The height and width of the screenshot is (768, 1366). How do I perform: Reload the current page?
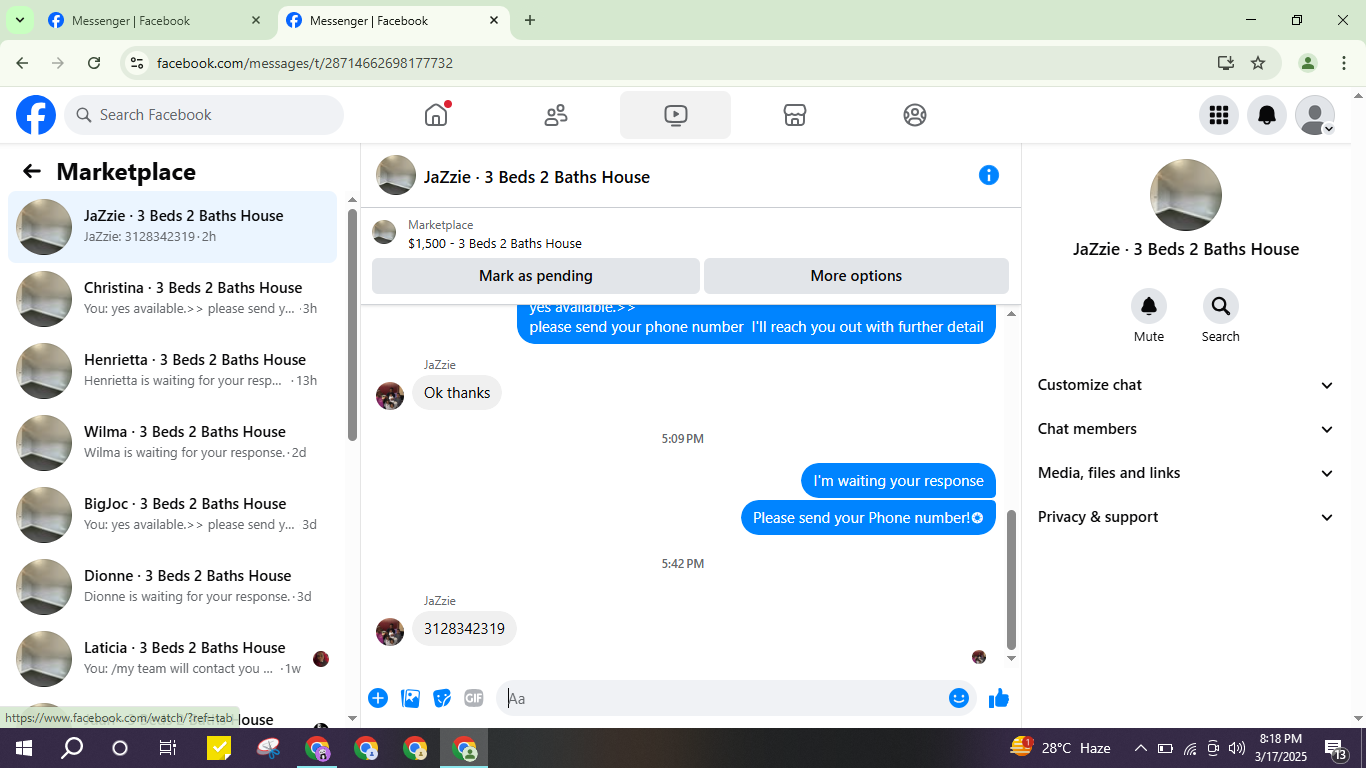[94, 63]
